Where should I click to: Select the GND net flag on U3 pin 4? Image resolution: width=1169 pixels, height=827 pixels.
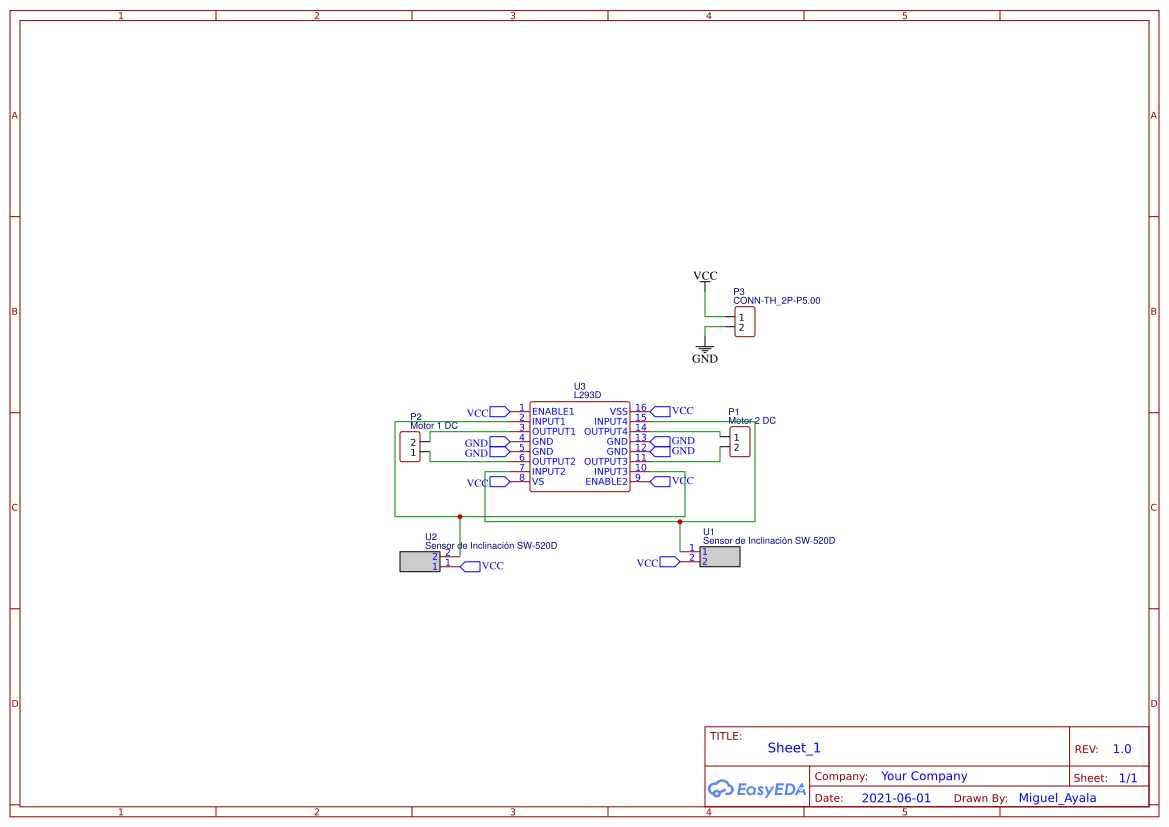pos(500,441)
